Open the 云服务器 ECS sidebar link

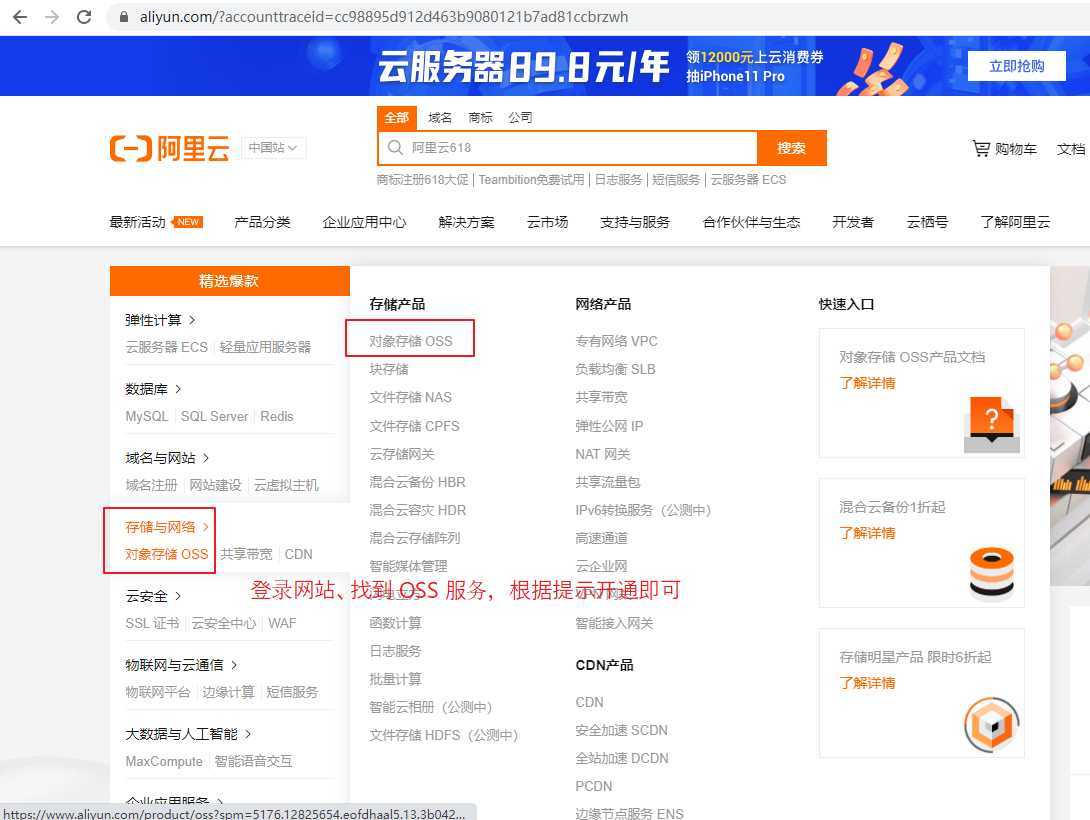click(x=166, y=347)
